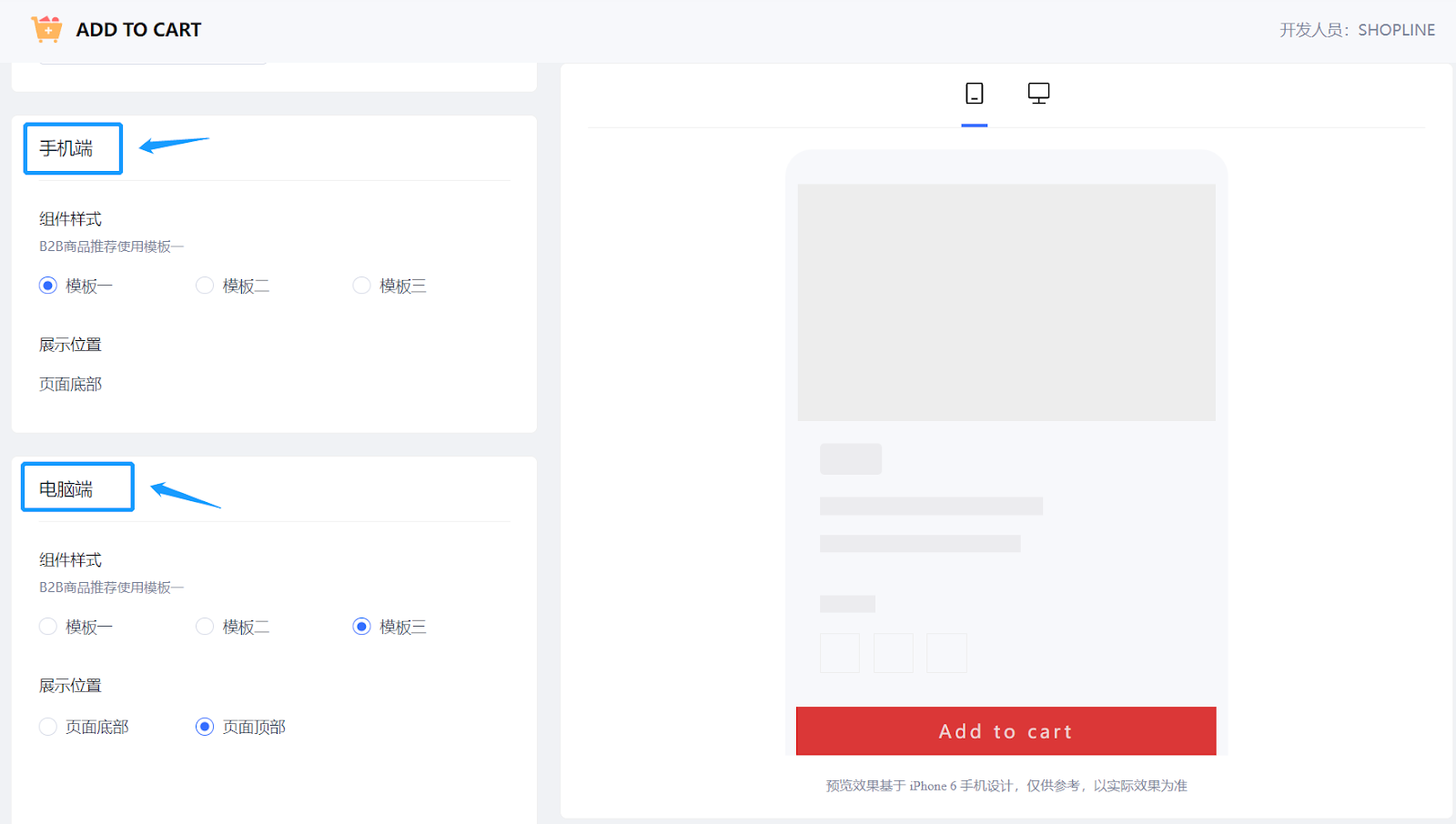Image resolution: width=1456 pixels, height=824 pixels.
Task: Switch to desktop monitor preview icon
Action: click(1038, 94)
